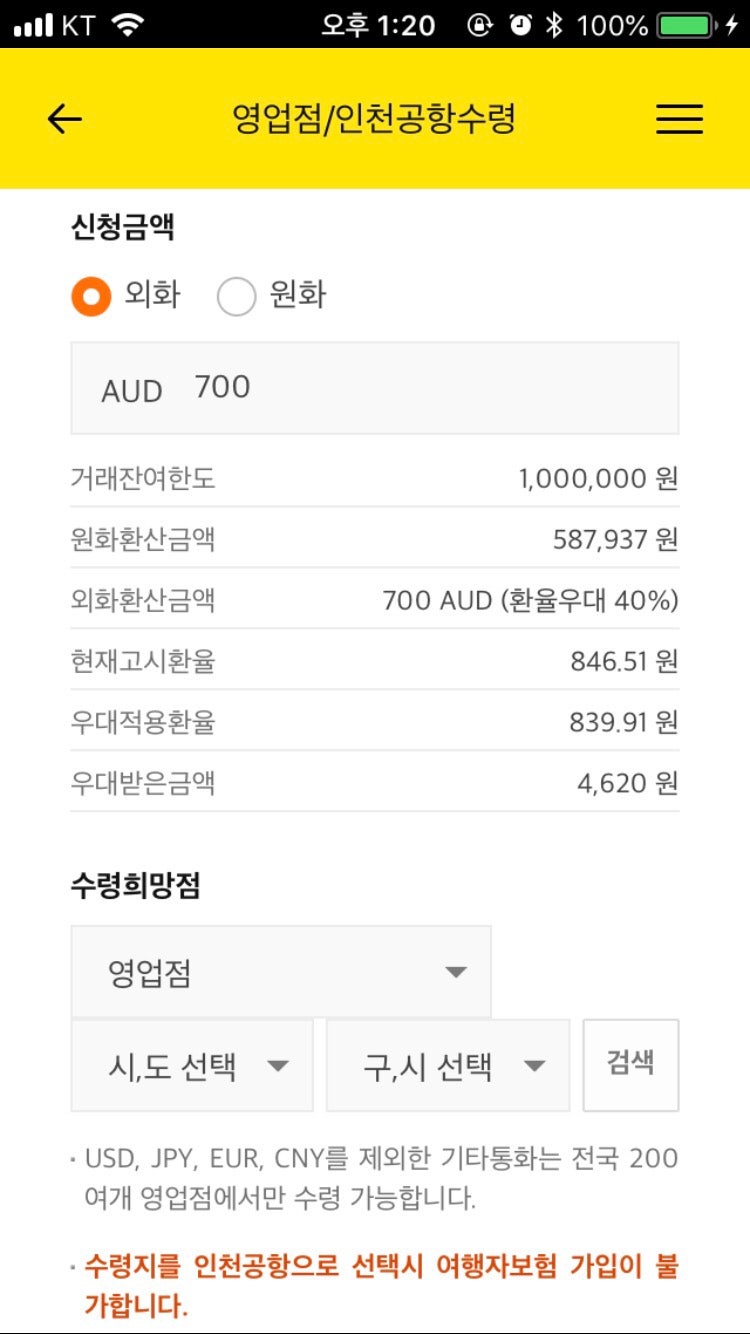Open the hamburger menu icon
The image size is (750, 1334).
(679, 120)
